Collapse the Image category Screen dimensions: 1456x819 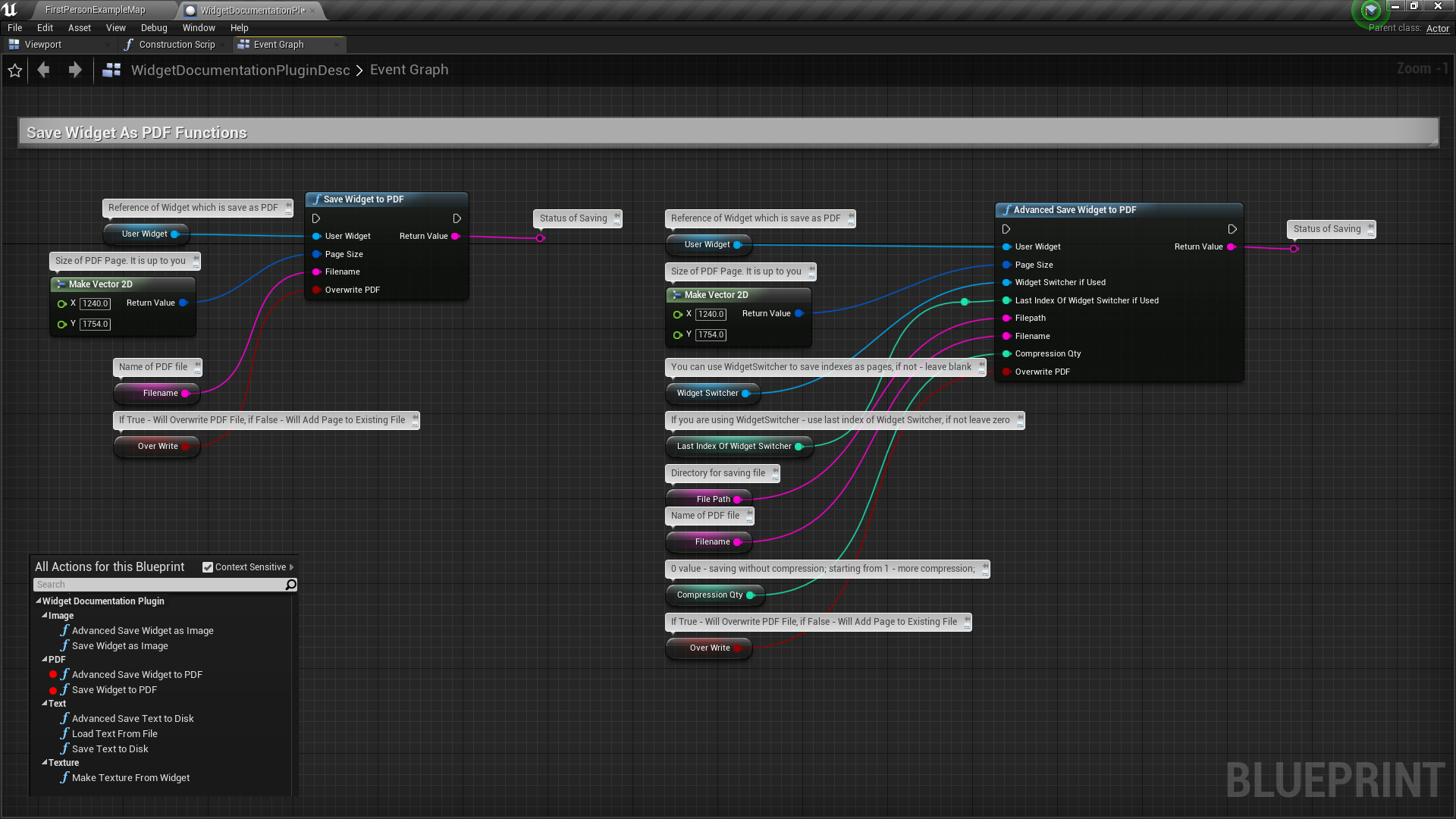45,616
